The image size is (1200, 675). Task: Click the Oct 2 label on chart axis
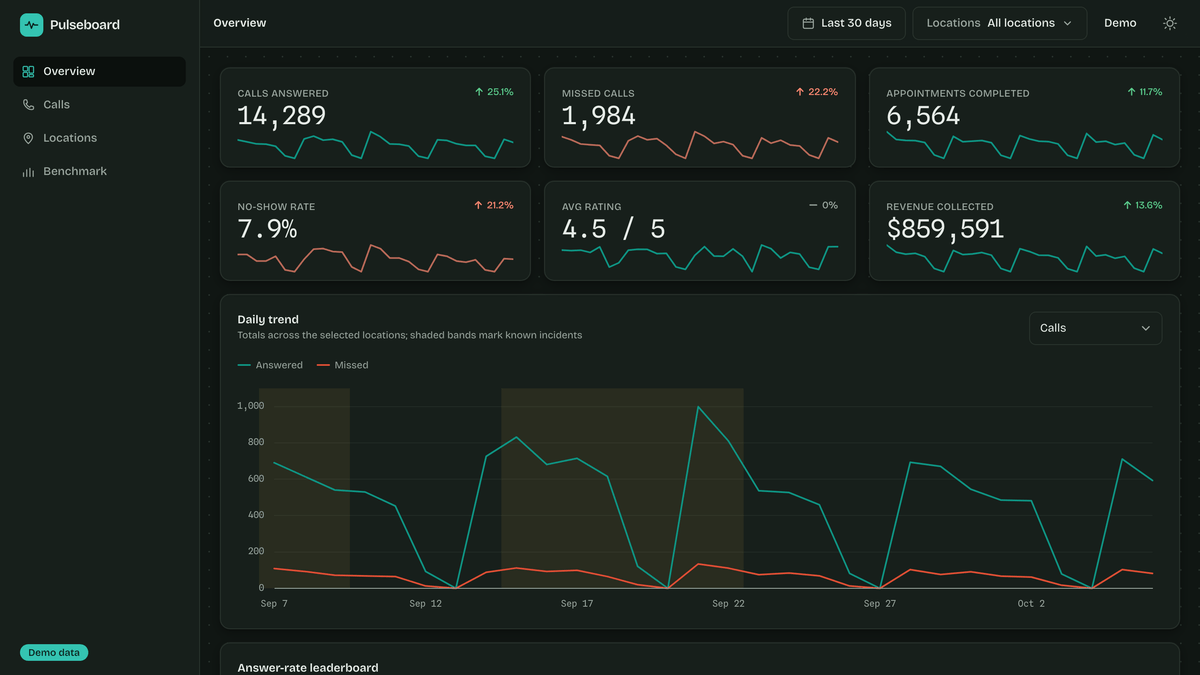pos(1031,604)
